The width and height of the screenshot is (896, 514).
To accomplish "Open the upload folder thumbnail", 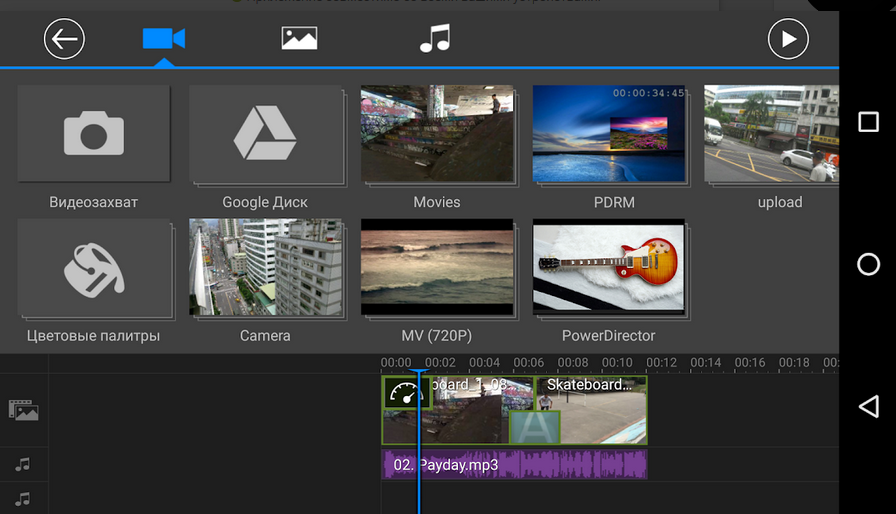I will (x=771, y=134).
